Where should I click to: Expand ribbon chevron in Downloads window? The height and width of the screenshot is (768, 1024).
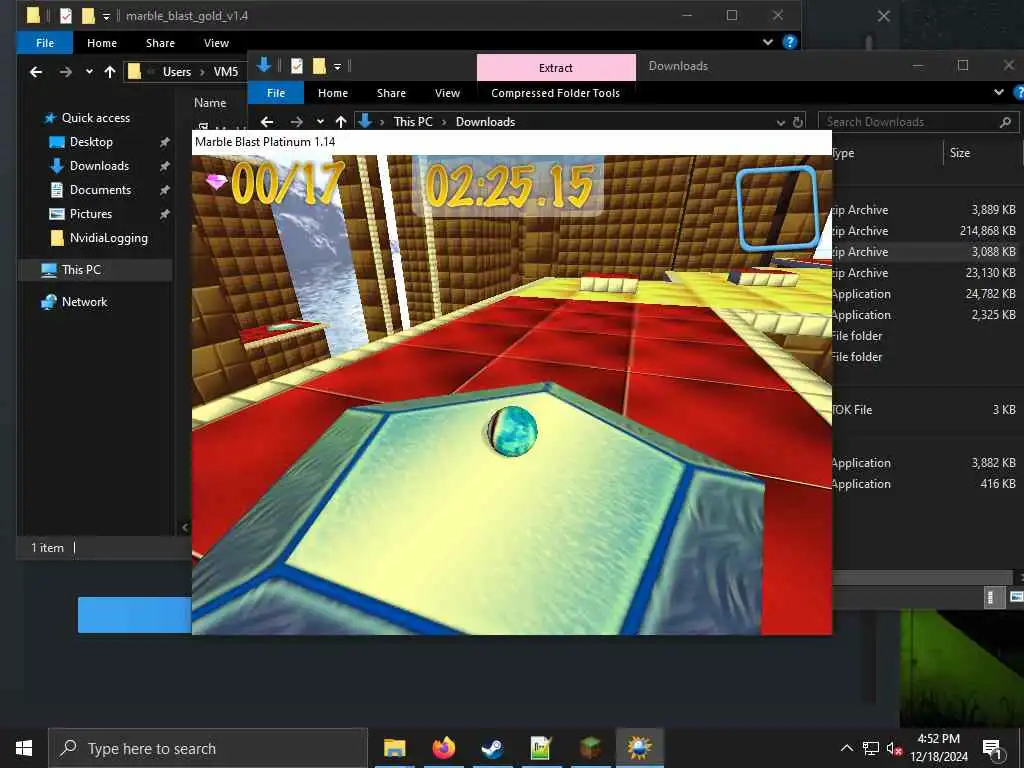tap(999, 93)
